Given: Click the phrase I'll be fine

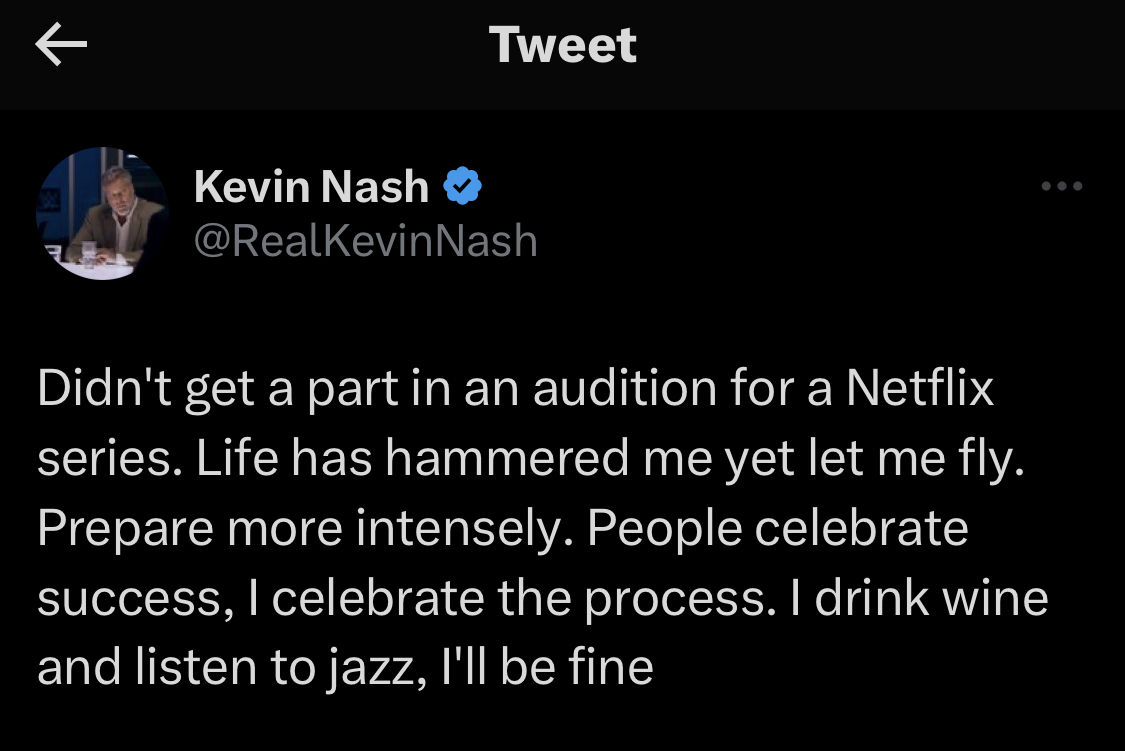Looking at the screenshot, I should [543, 667].
